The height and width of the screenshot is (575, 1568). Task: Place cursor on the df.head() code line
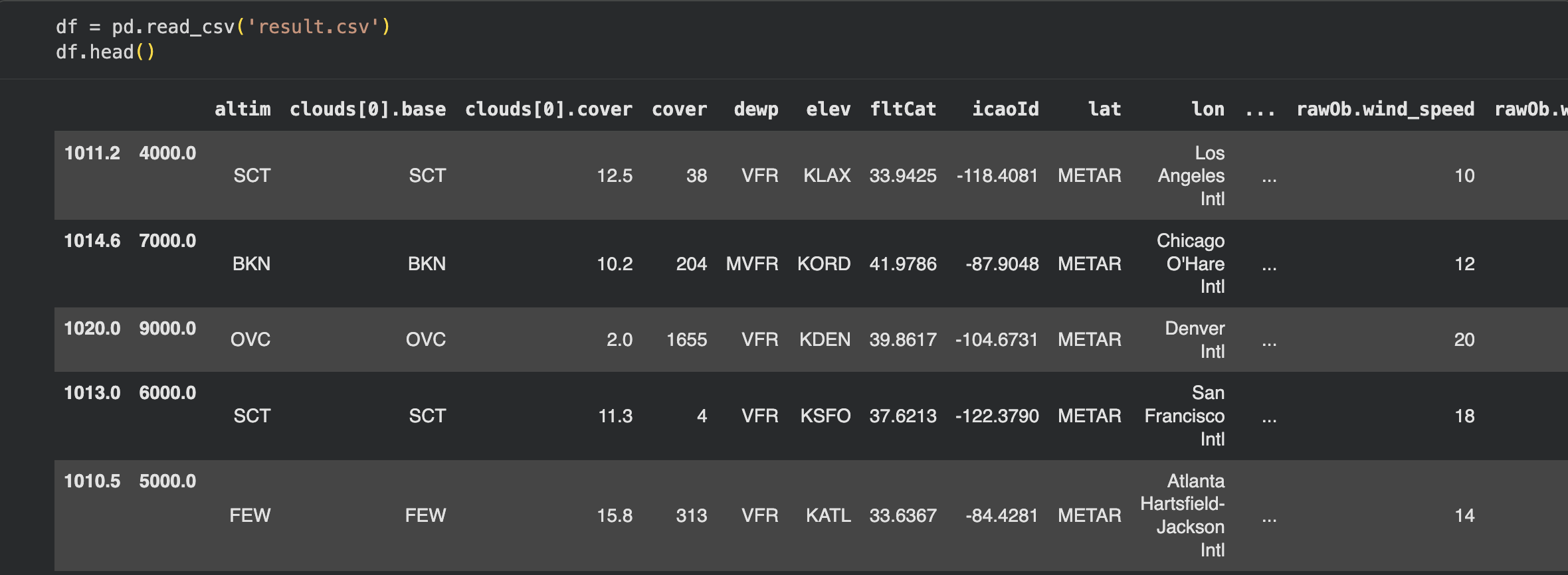coord(105,52)
